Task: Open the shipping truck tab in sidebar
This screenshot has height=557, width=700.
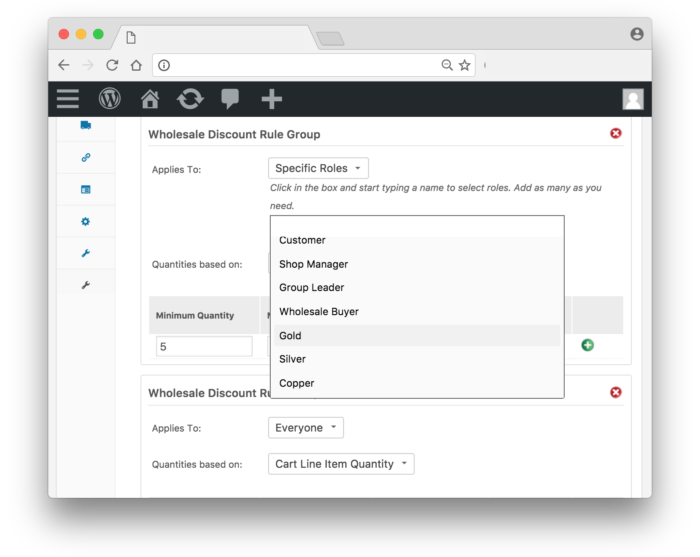Action: (x=85, y=125)
